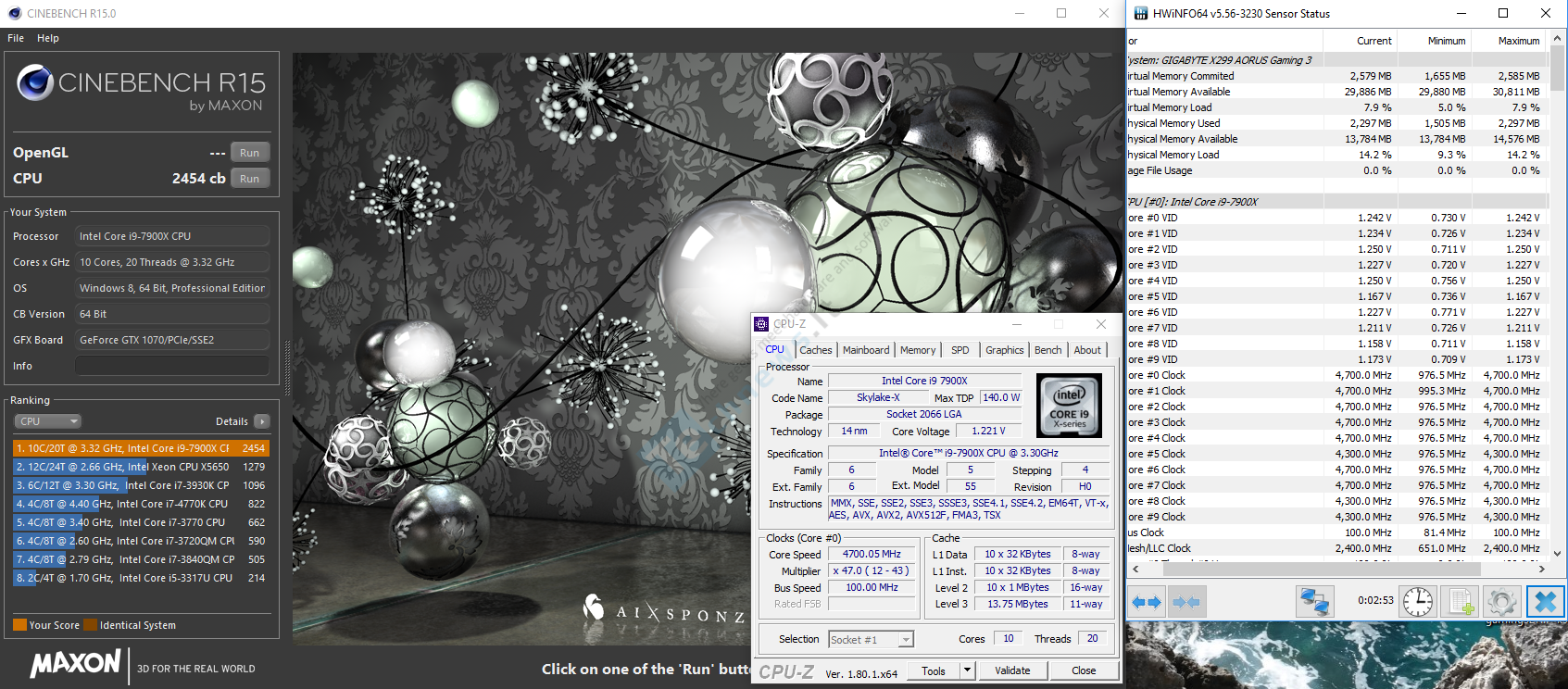Click HWiNFO clock reset timer icon
Screen dimensions: 1568x689
[x=1418, y=602]
